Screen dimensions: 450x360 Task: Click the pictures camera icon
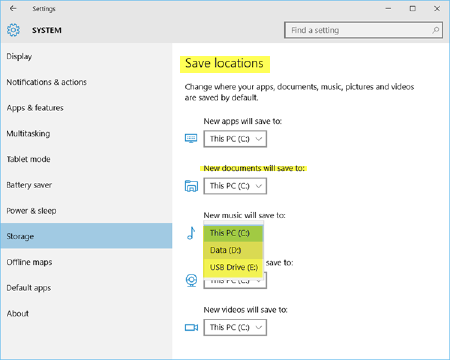click(x=191, y=280)
